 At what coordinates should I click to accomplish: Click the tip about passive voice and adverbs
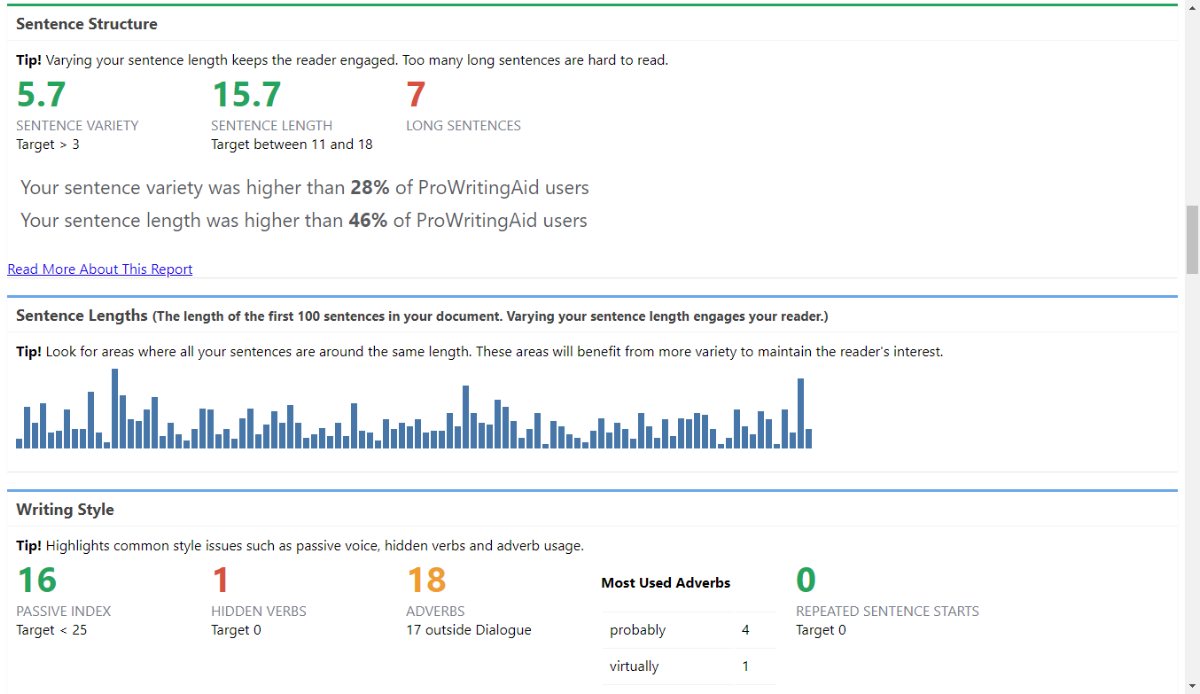click(x=300, y=546)
